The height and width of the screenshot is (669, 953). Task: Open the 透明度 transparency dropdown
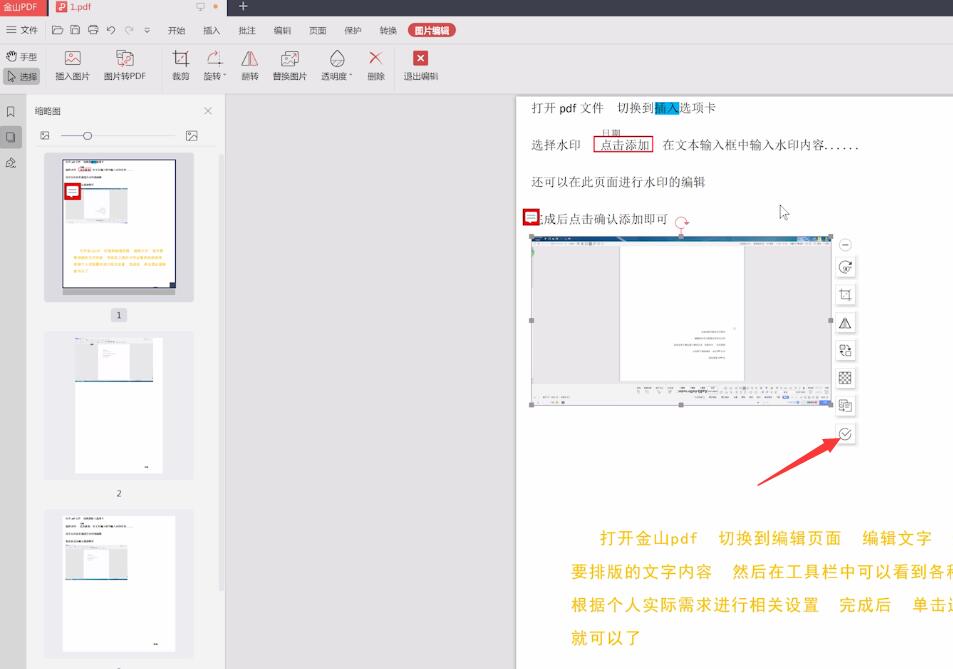pyautogui.click(x=337, y=66)
